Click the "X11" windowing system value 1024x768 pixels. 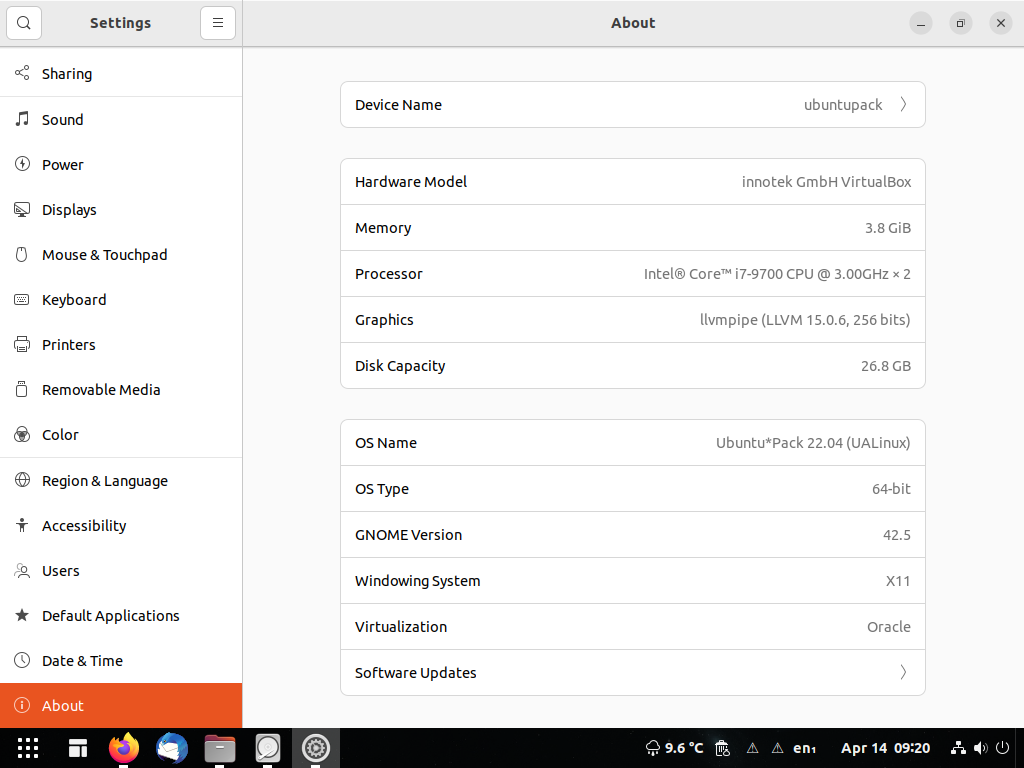pos(898,581)
